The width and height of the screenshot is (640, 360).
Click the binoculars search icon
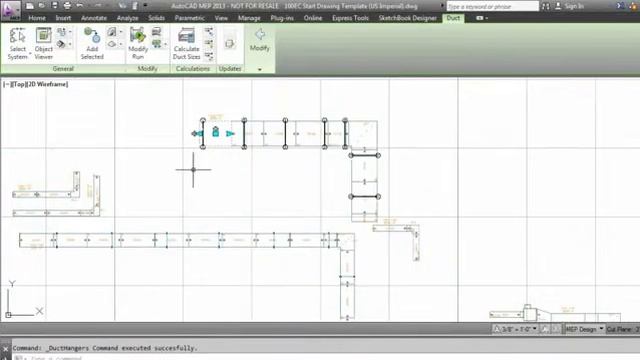(x=545, y=6)
